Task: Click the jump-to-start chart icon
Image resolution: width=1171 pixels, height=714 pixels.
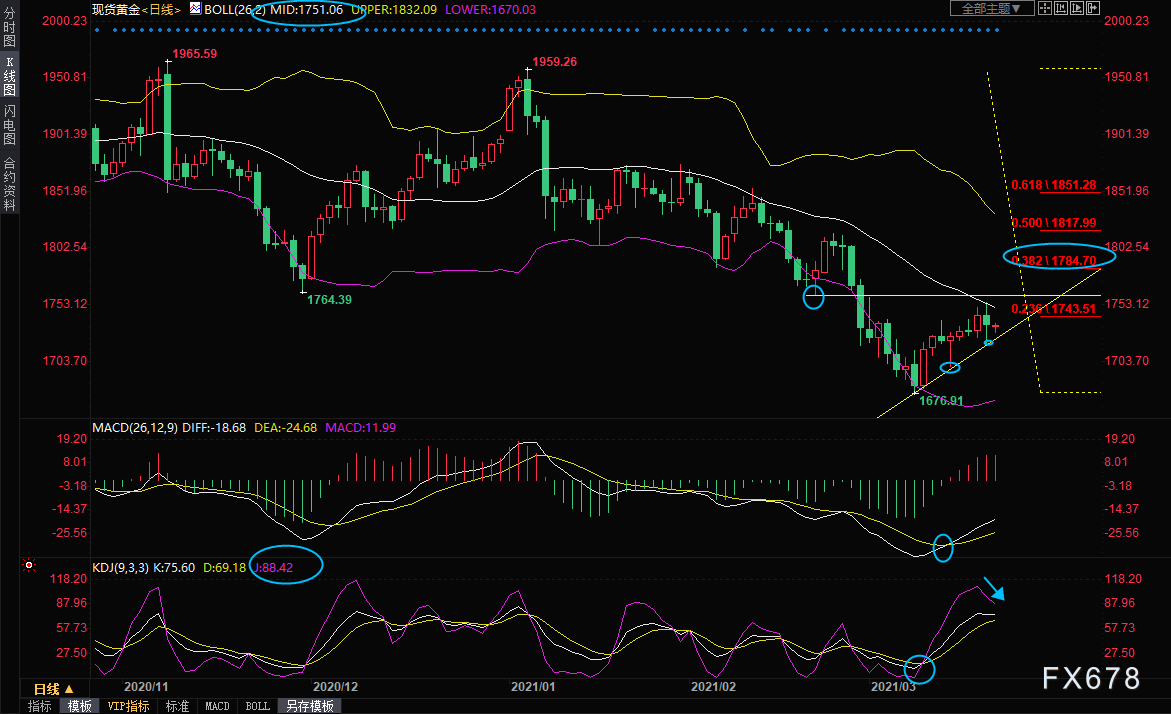Action: (1061, 8)
